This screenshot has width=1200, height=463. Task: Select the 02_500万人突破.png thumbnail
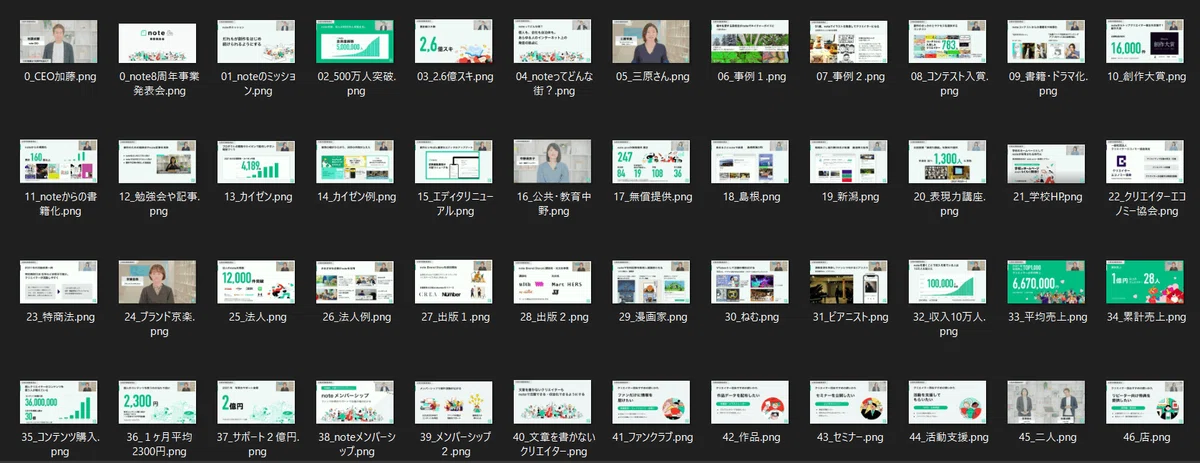[356, 43]
